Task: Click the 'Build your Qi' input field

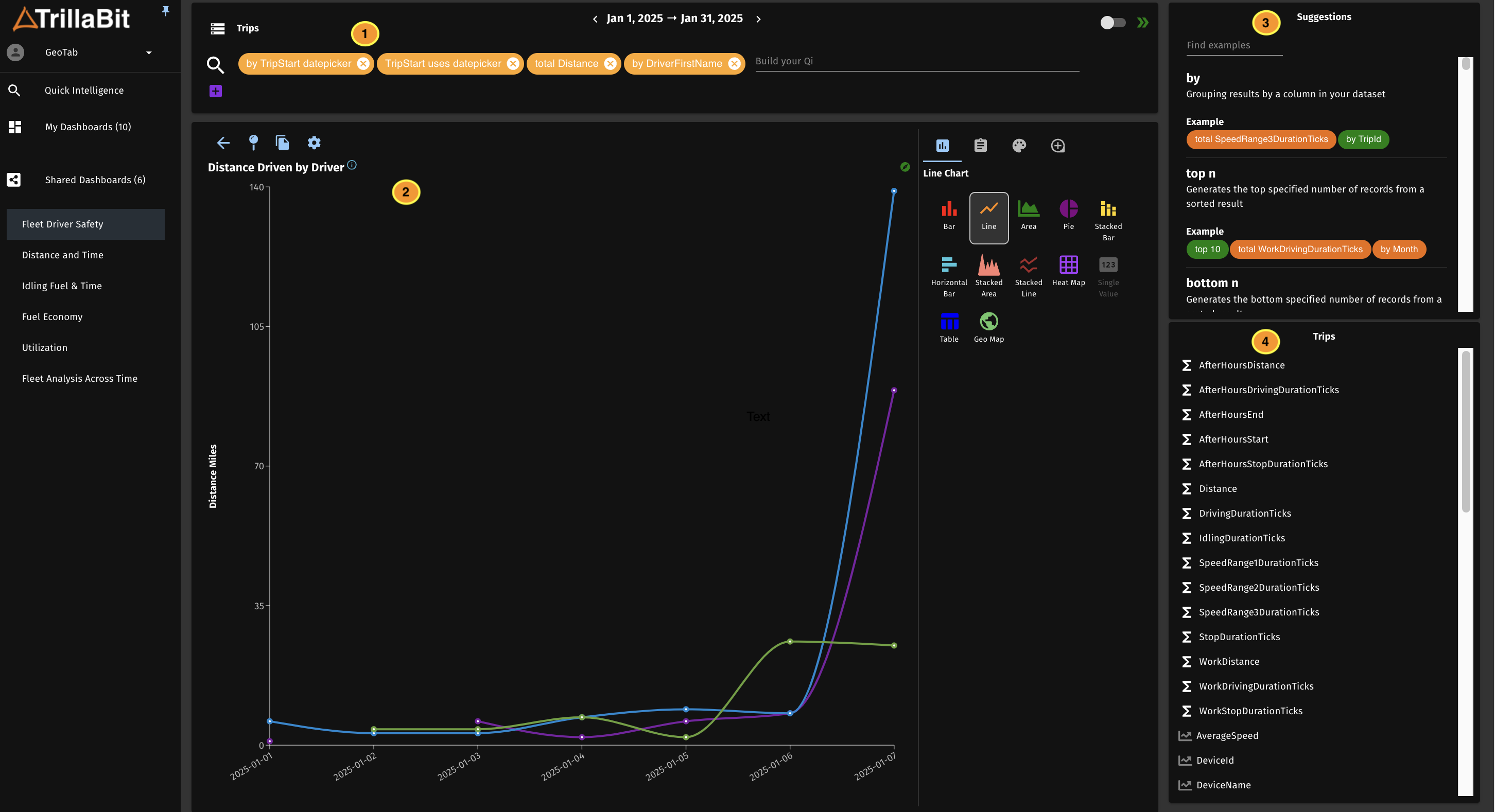Action: tap(916, 61)
